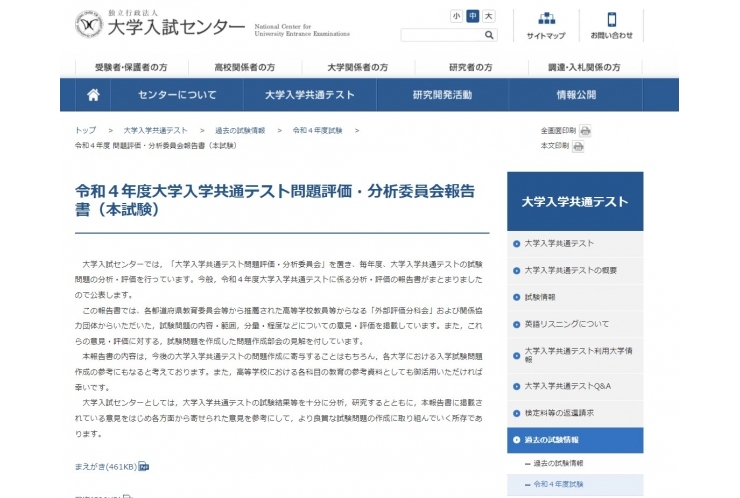Select 大学関係者の方 tab
The image size is (740, 498).
[358, 68]
